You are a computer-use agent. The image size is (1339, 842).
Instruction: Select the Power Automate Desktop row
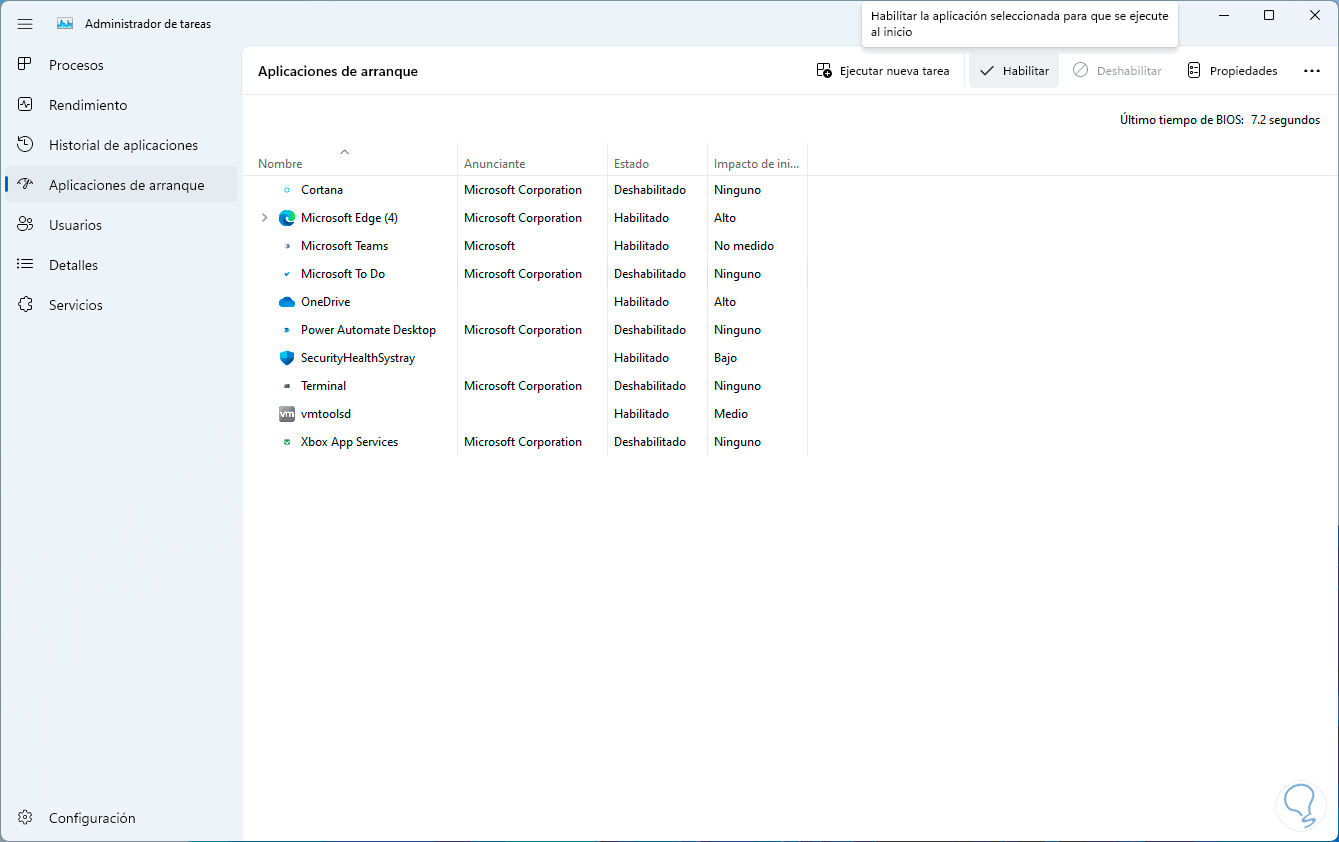[525, 330]
